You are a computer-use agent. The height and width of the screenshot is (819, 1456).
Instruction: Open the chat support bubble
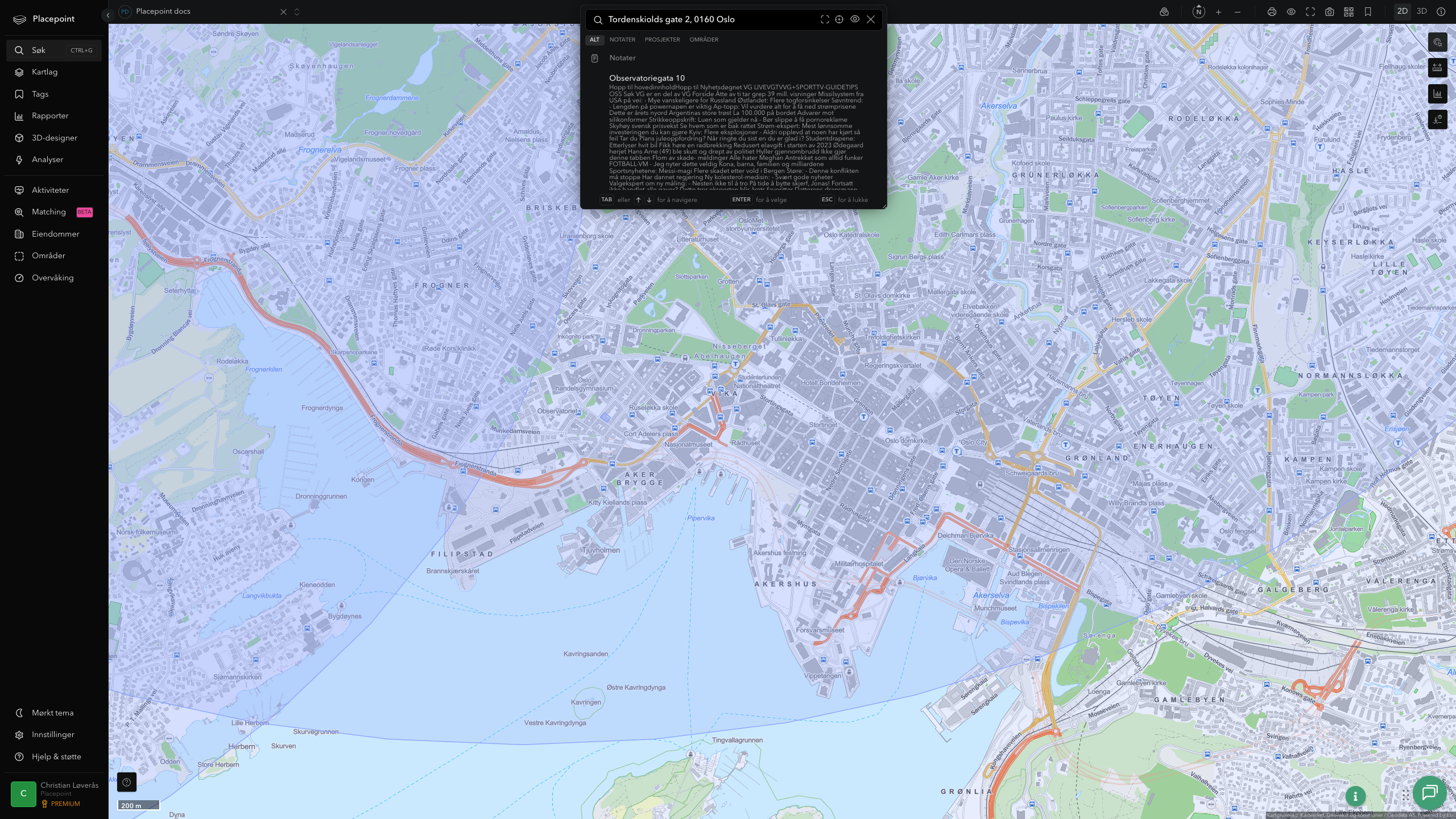[1430, 793]
